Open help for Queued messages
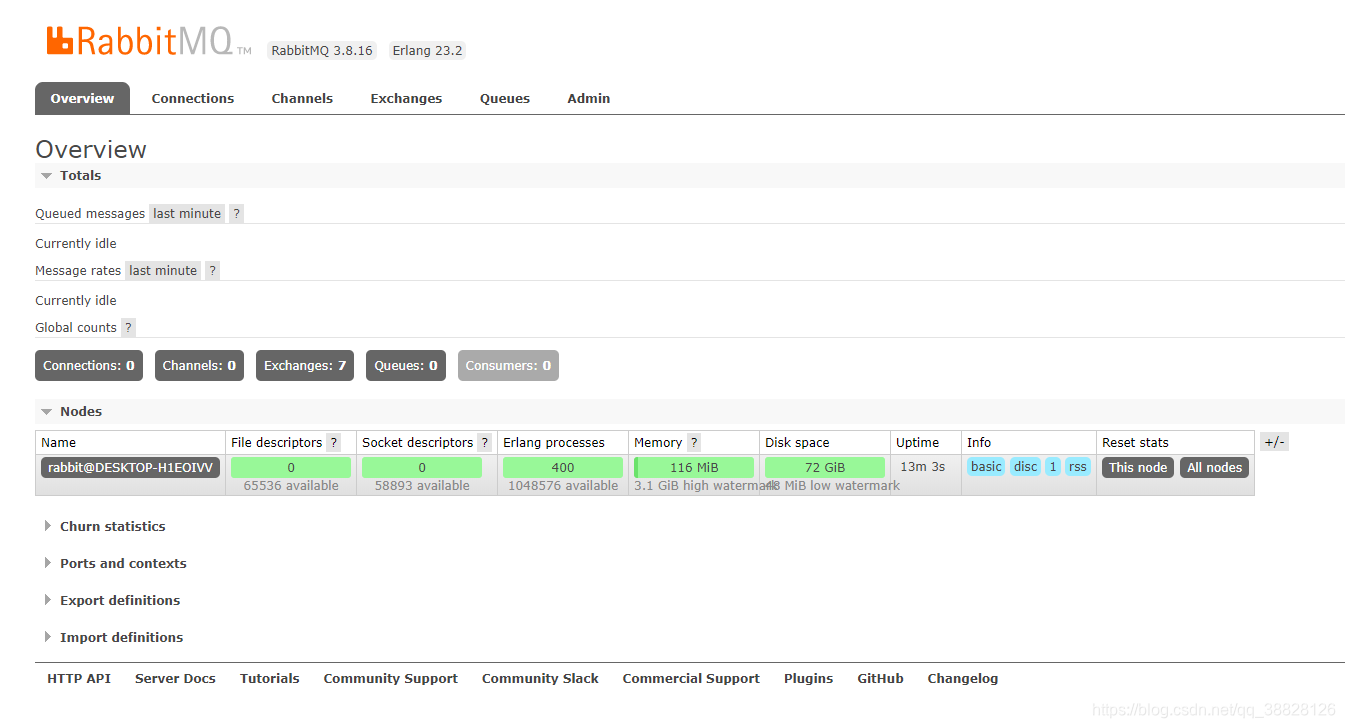The width and height of the screenshot is (1345, 728). point(236,213)
